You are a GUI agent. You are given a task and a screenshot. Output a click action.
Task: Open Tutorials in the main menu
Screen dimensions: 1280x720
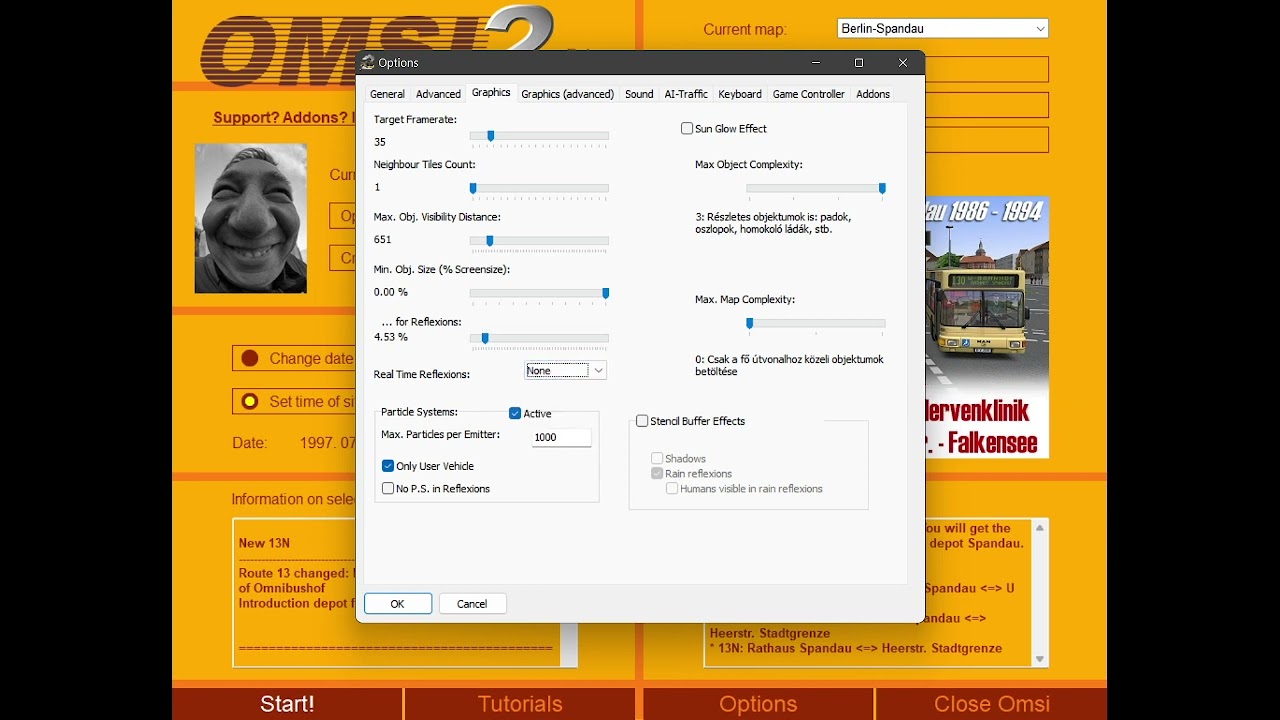click(x=520, y=704)
